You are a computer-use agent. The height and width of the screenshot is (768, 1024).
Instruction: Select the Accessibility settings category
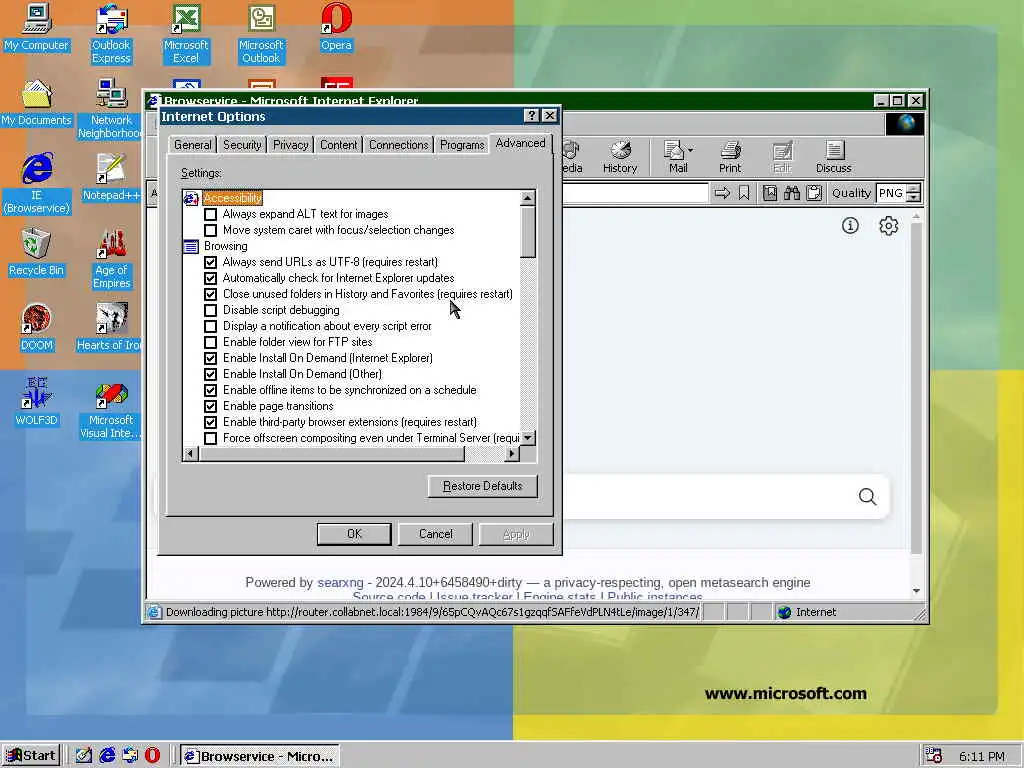click(x=232, y=198)
